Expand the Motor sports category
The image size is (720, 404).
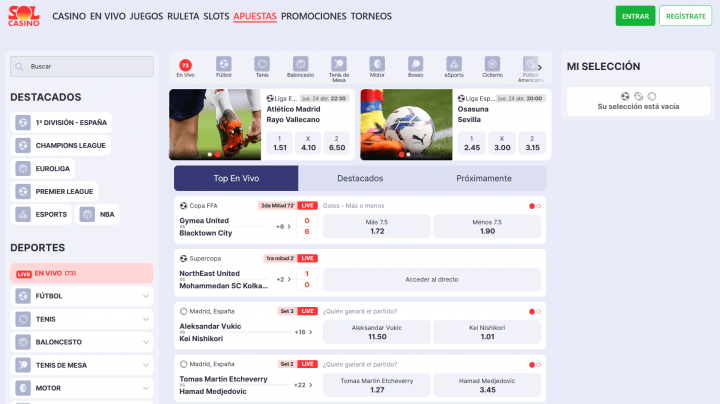pyautogui.click(x=146, y=388)
